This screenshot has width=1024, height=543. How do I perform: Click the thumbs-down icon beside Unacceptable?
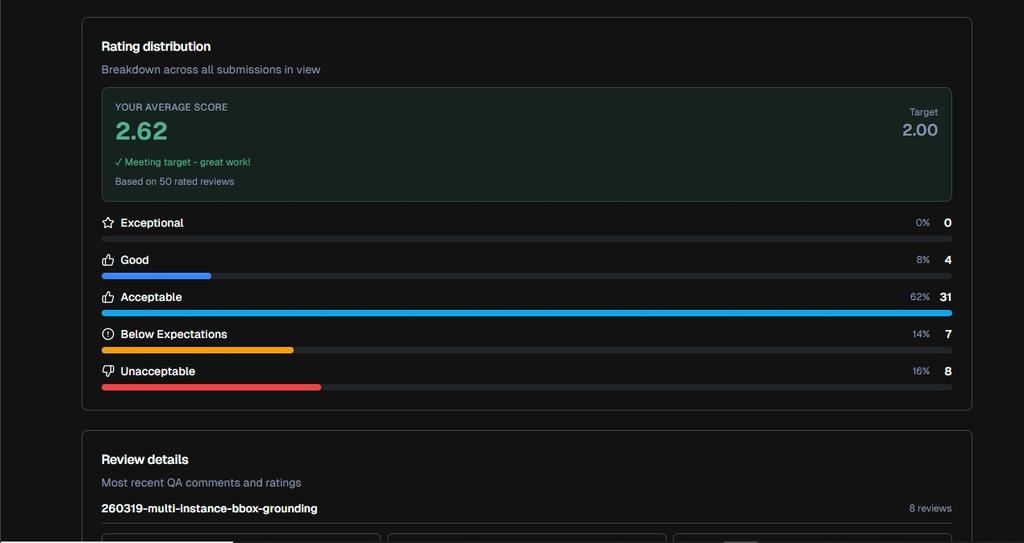pos(108,371)
